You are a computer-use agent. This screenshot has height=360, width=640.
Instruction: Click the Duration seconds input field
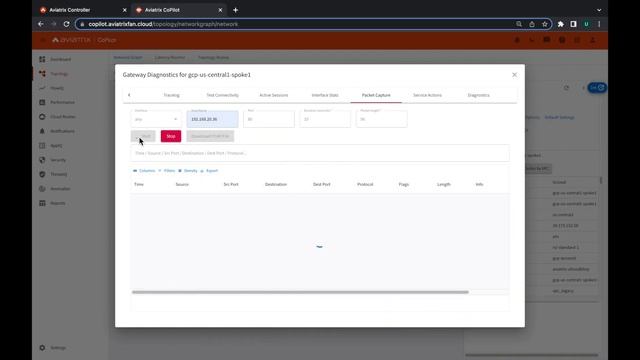pyautogui.click(x=325, y=119)
